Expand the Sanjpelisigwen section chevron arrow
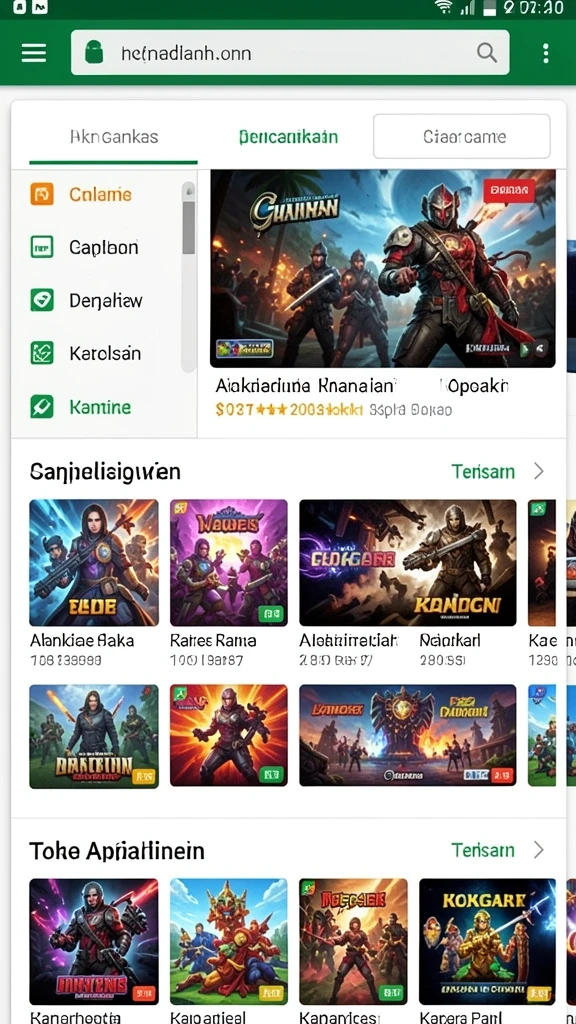Image resolution: width=576 pixels, height=1024 pixels. [539, 471]
